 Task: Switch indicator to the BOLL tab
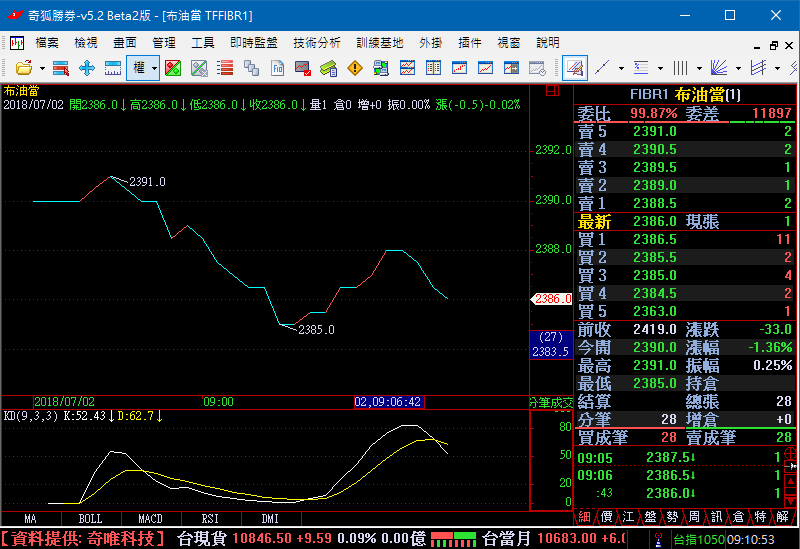(91, 519)
